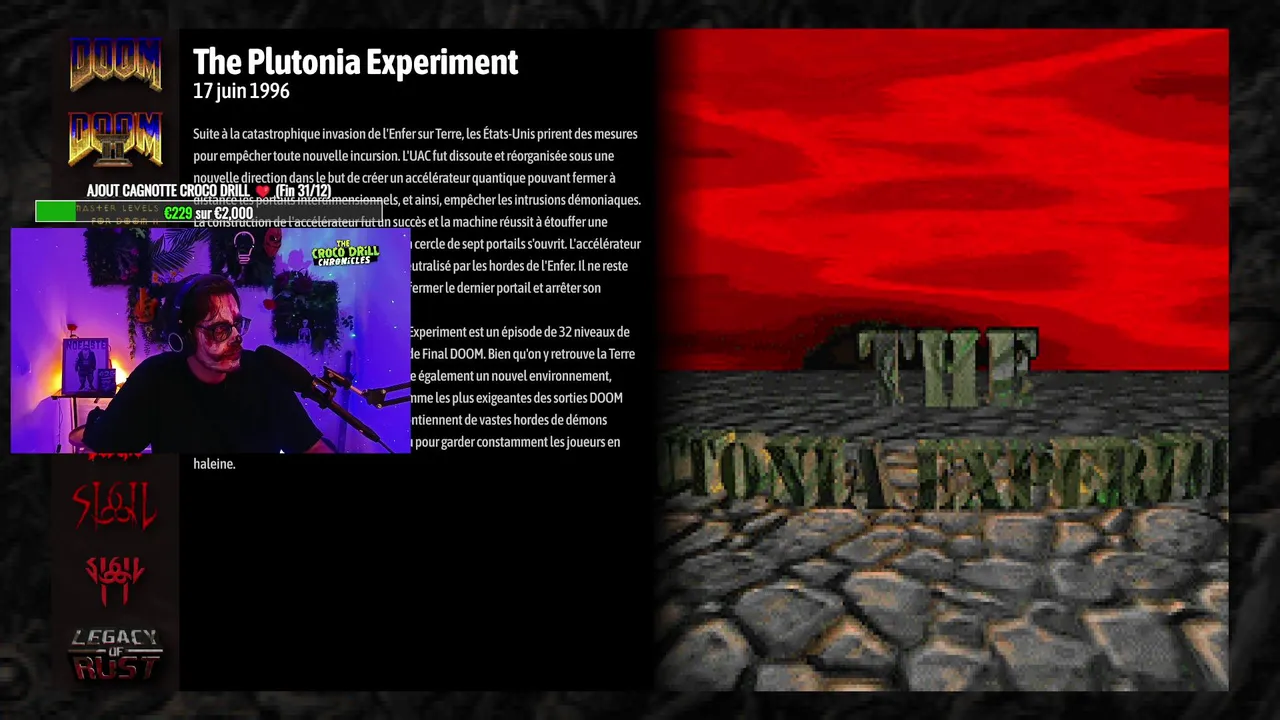Screen dimensions: 1280x720
Task: Click The Croco Drill Chronicles logo
Action: pos(345,252)
